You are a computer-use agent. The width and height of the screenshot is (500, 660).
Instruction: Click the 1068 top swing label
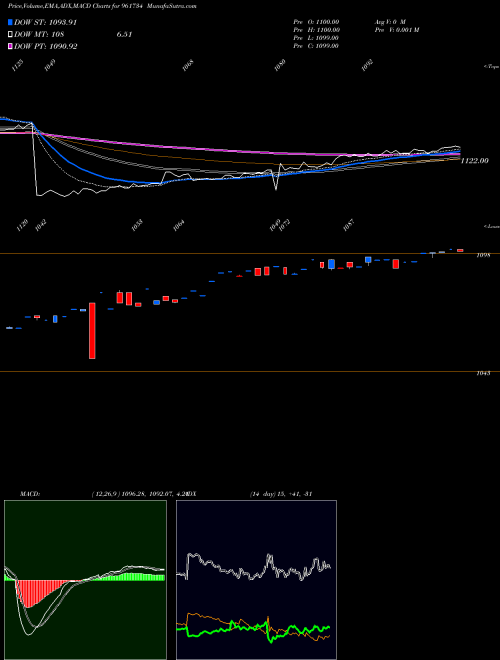pos(188,66)
